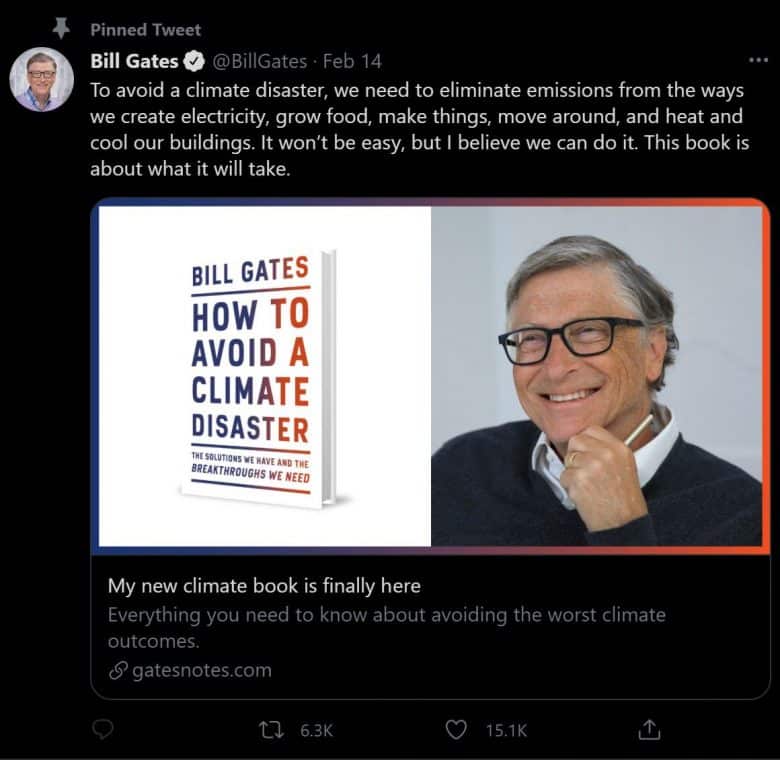Like the tweet with the heart icon

coord(456,730)
